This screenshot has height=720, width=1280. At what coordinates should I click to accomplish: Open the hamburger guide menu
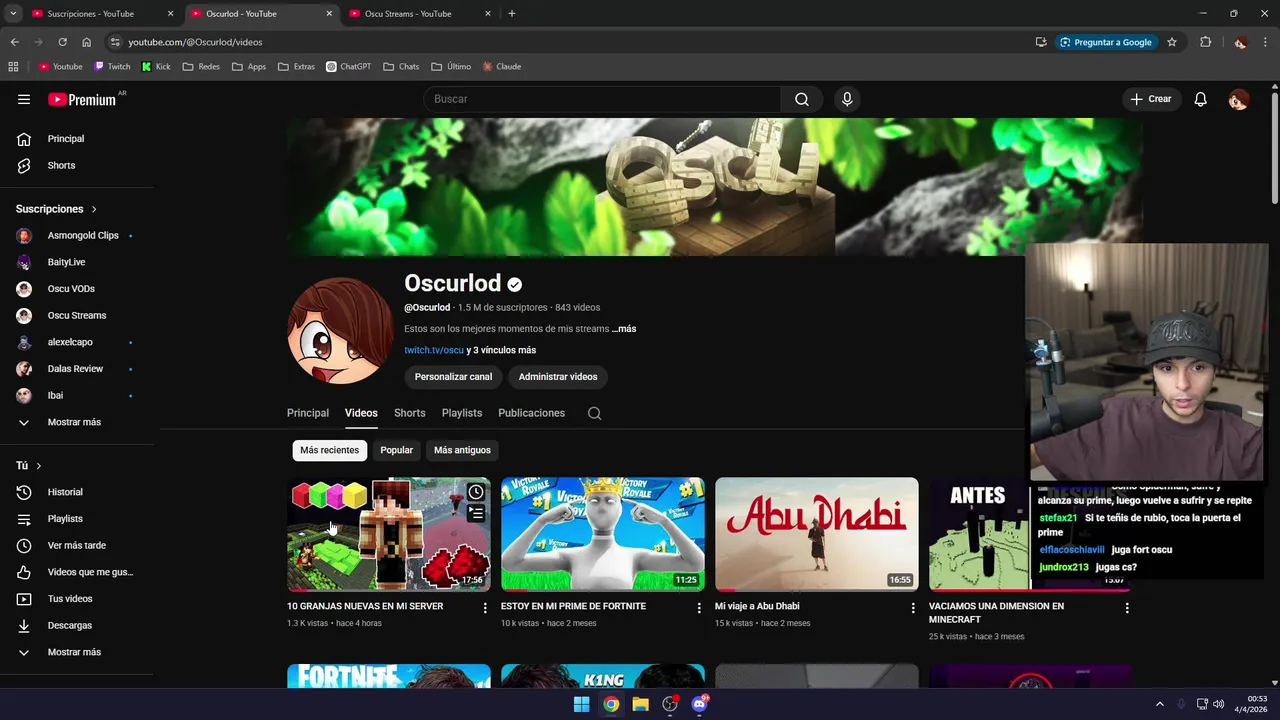pyautogui.click(x=24, y=99)
